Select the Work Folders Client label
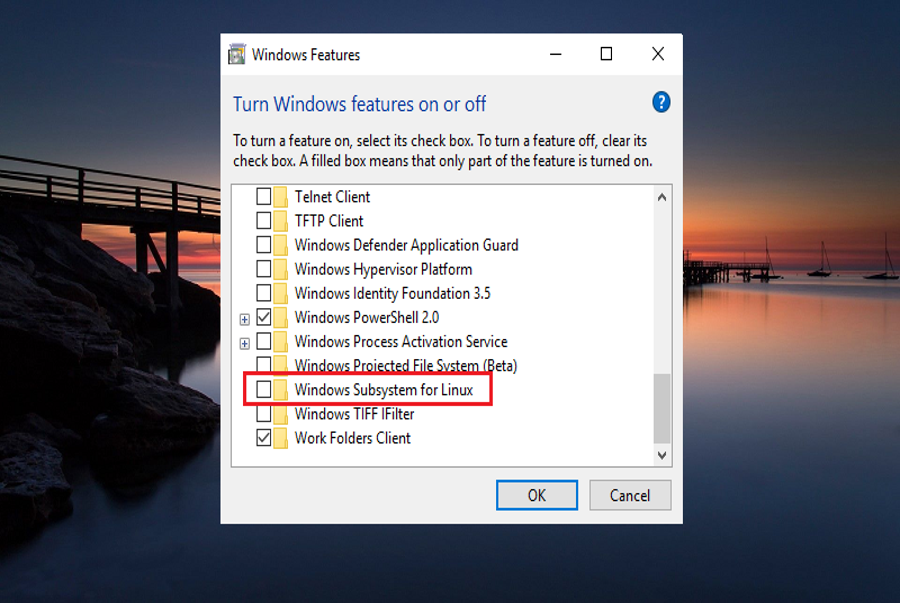Viewport: 900px width, 603px height. pos(352,438)
